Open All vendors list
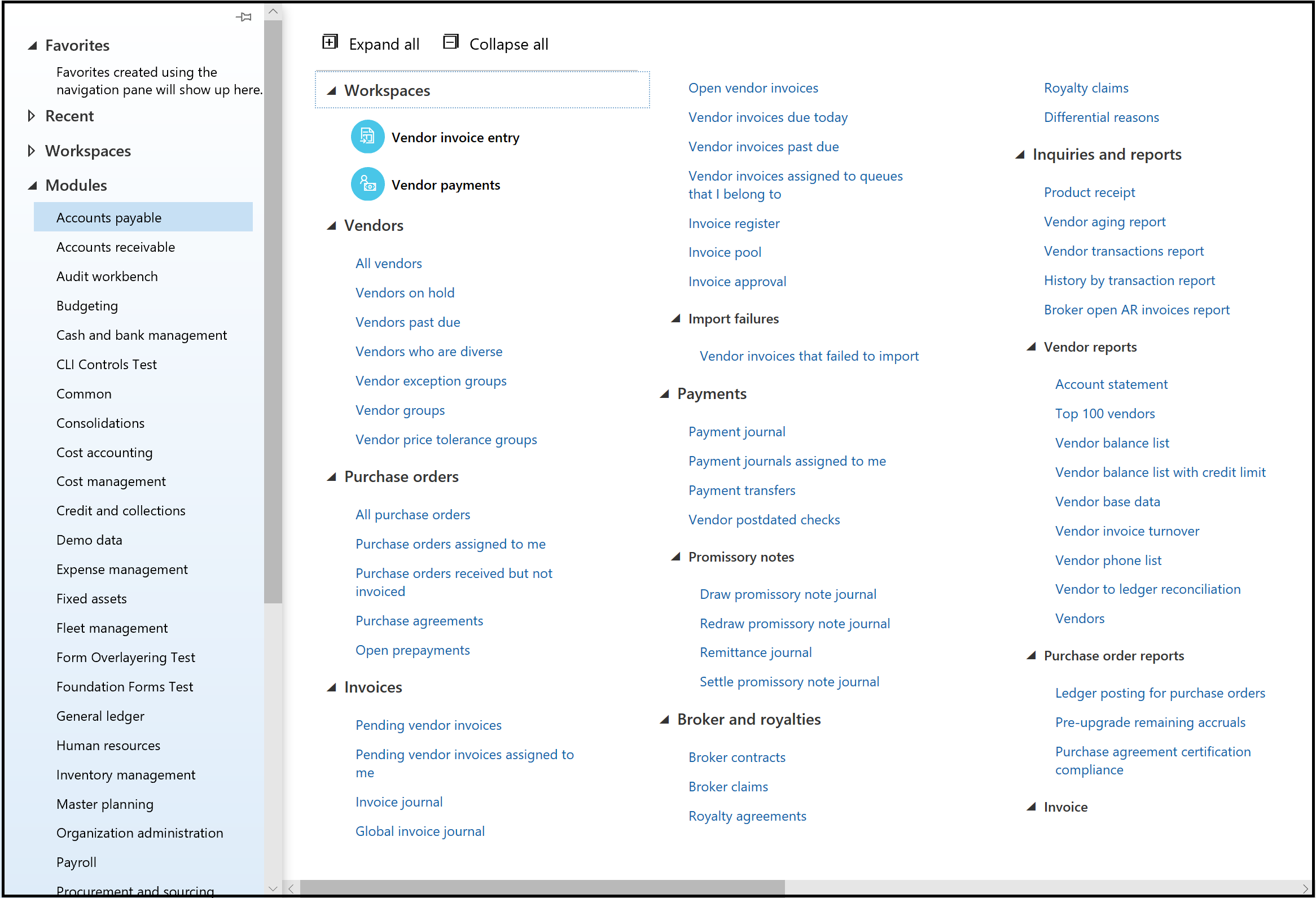1316x898 pixels. point(388,263)
